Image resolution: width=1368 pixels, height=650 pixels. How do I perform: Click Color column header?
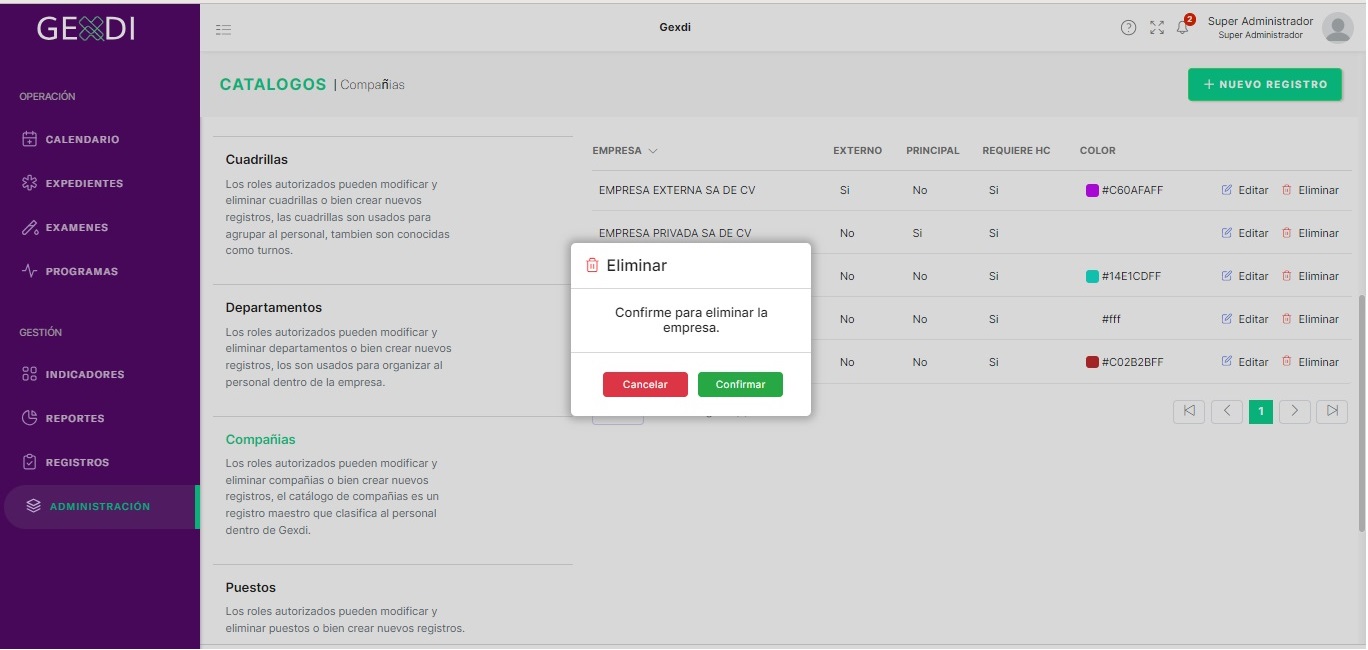click(1098, 151)
